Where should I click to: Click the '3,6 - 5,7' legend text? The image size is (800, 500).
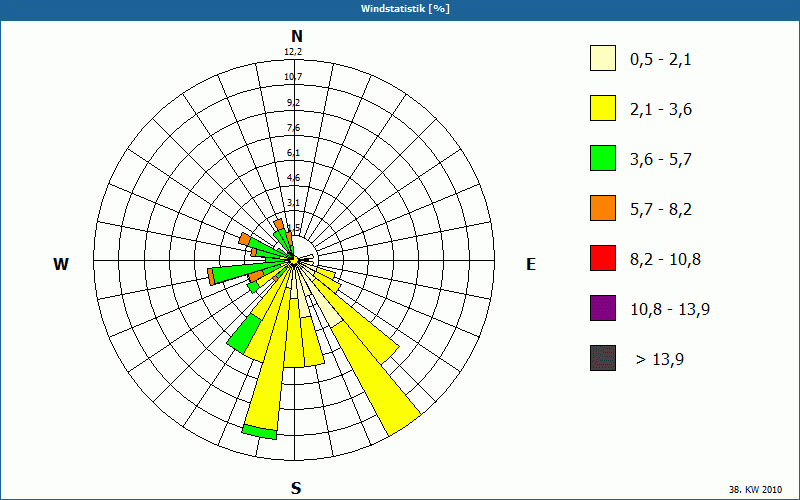coord(661,160)
